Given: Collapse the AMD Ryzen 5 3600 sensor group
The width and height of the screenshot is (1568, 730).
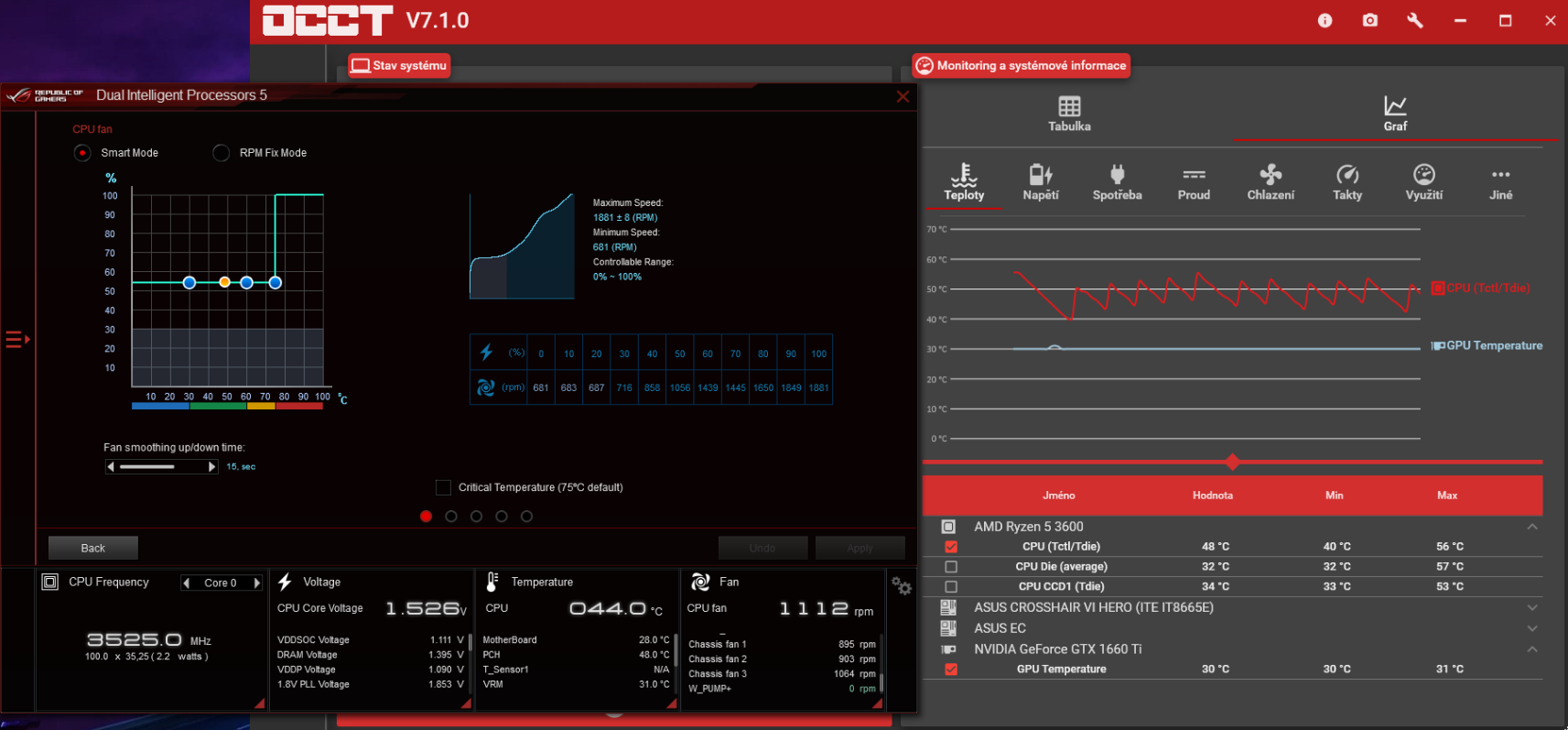Looking at the screenshot, I should [x=1532, y=527].
